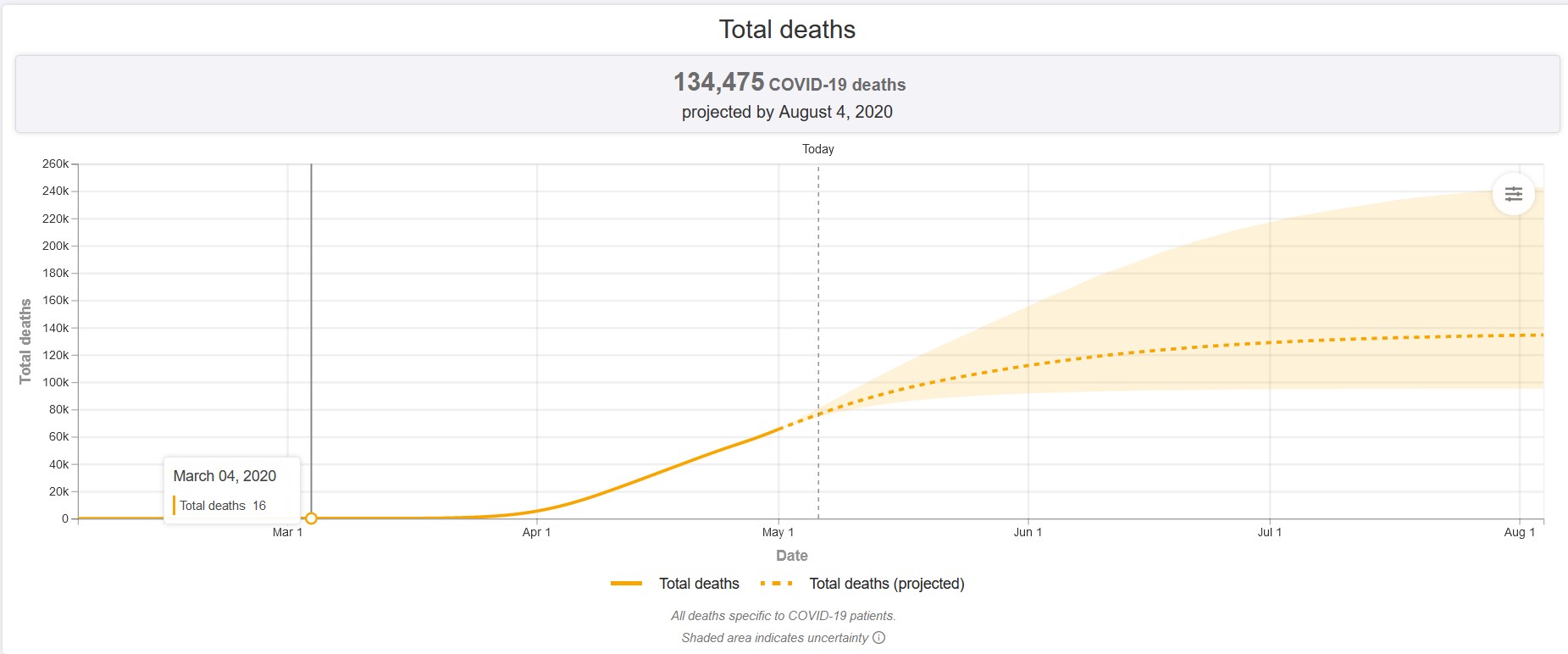Click the "March 04, 2020" tooltip box
The height and width of the screenshot is (654, 1568).
(231, 490)
